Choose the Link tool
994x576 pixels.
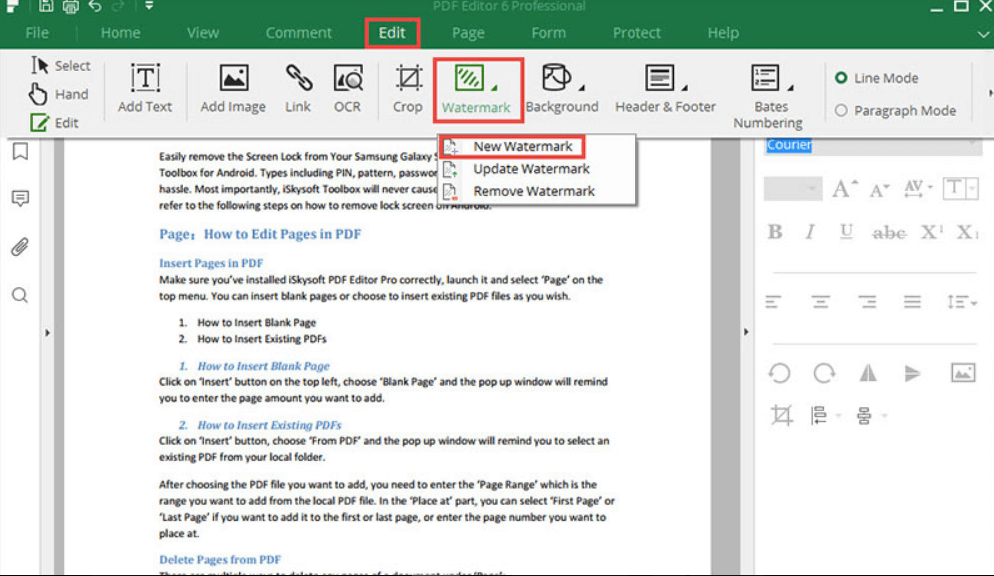point(298,88)
